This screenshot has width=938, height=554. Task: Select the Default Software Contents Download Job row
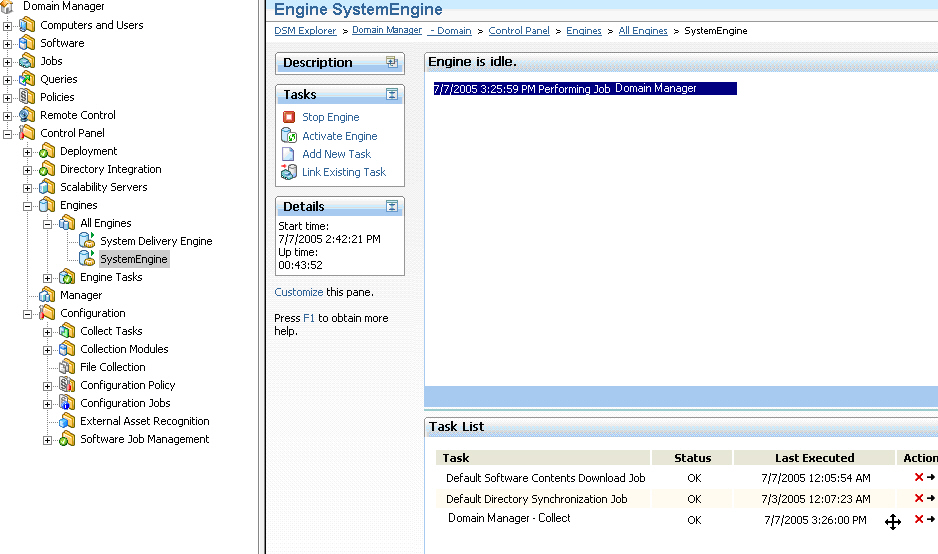[687, 477]
